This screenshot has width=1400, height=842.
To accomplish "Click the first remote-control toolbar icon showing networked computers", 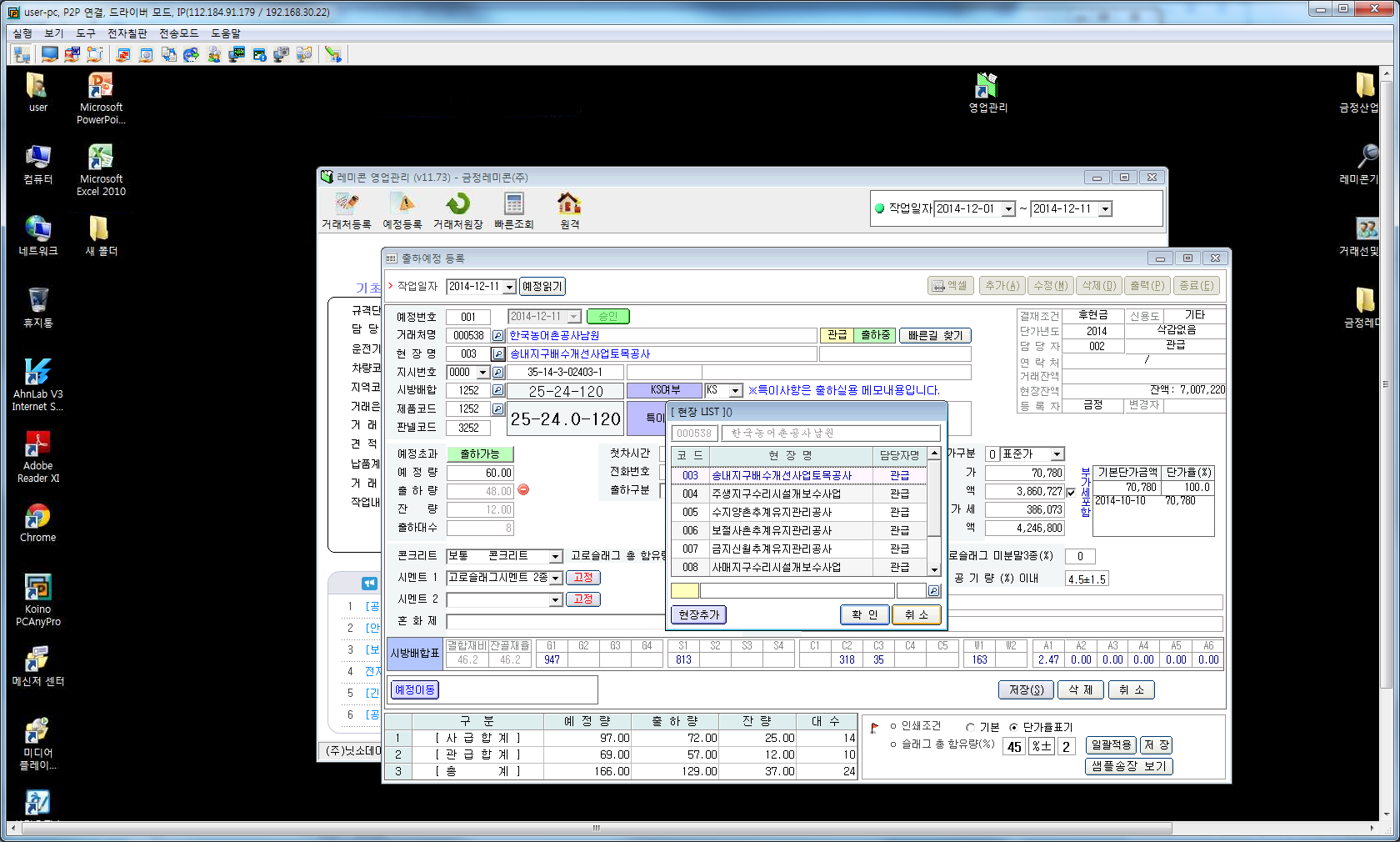I will [22, 54].
